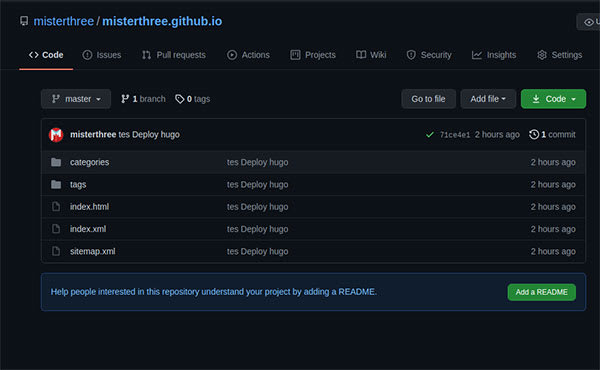
Task: Open the sitemap.xml file
Action: point(93,251)
